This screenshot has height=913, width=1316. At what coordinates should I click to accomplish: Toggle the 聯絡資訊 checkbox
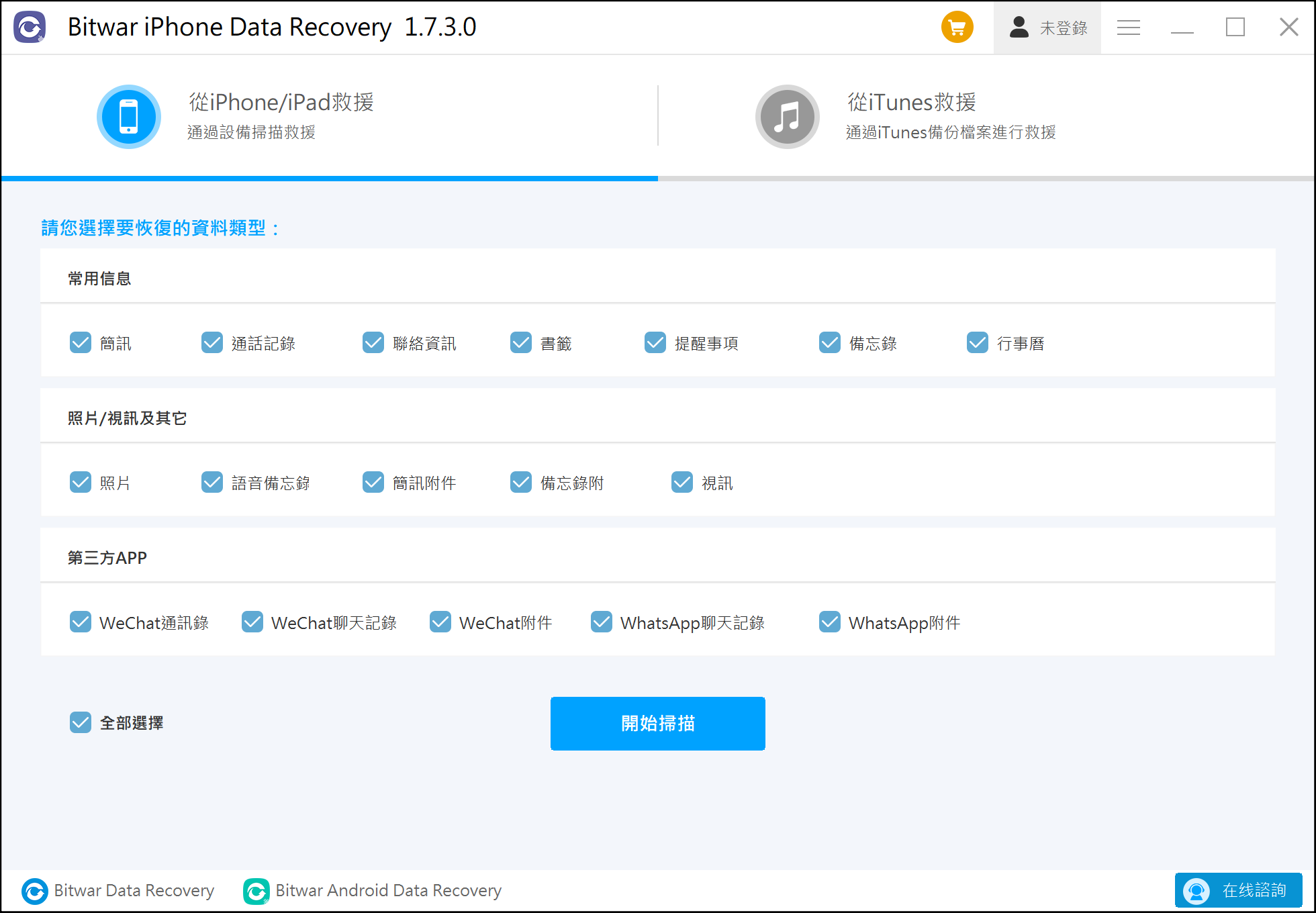pyautogui.click(x=373, y=342)
